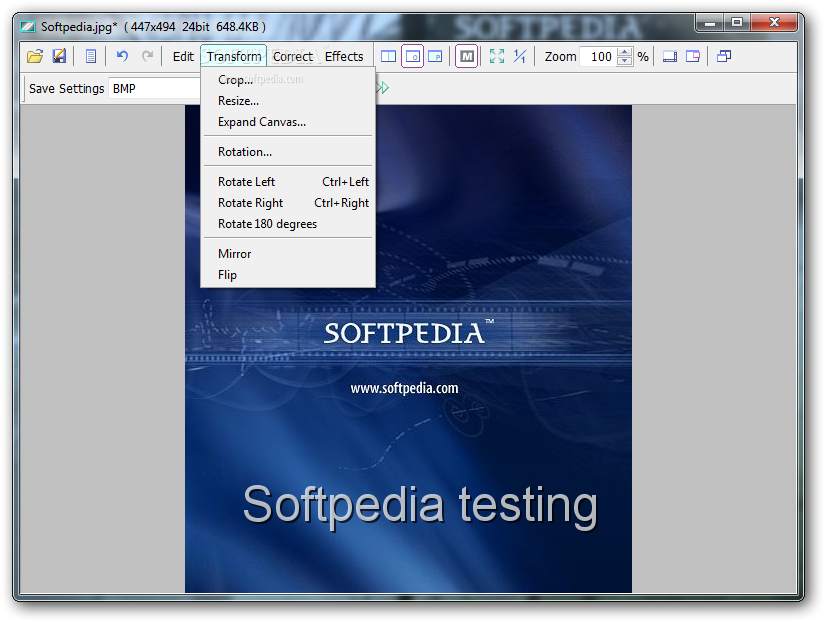Select Expand Canvas... menu entry
The image size is (825, 622).
click(x=288, y=122)
